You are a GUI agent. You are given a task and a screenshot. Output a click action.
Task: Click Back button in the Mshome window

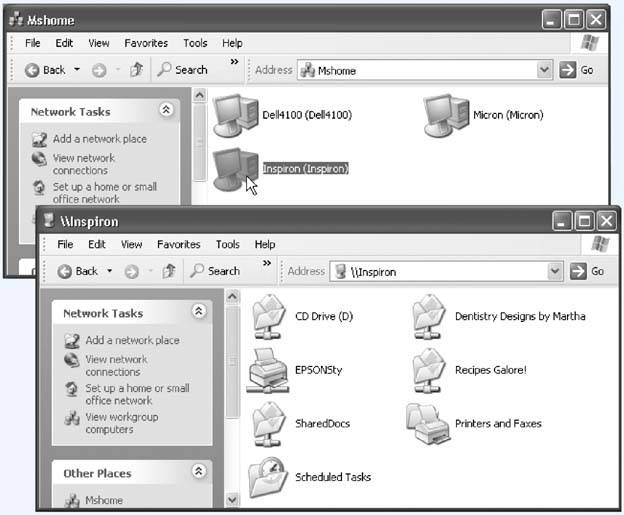(x=45, y=70)
